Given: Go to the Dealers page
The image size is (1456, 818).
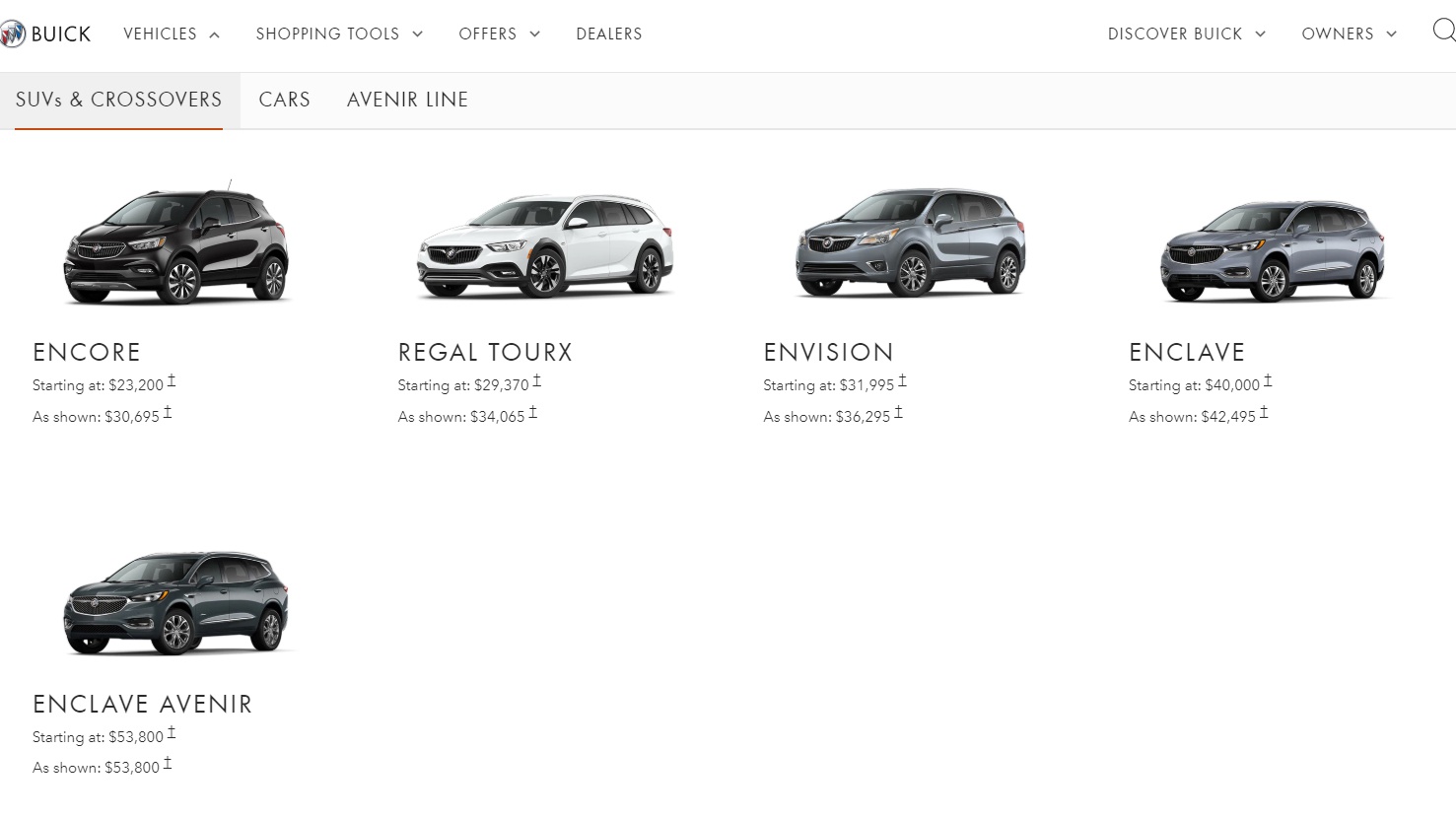Looking at the screenshot, I should (x=609, y=34).
